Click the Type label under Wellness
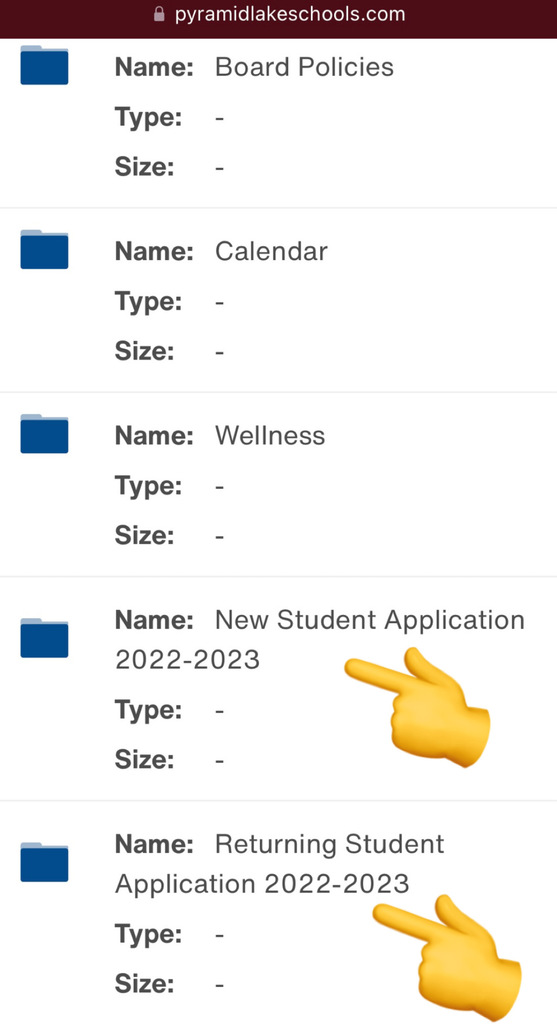 click(x=148, y=487)
